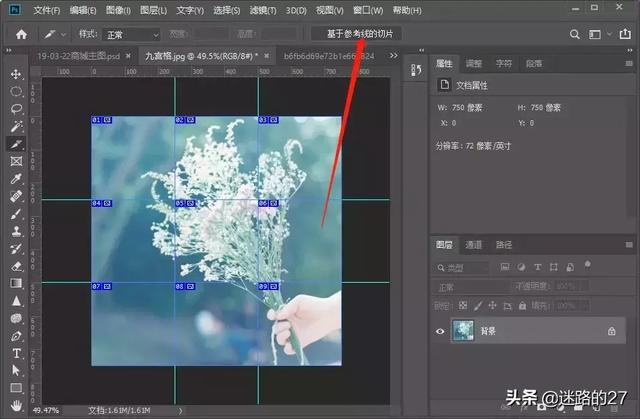
Task: Select the Move tool
Action: [17, 75]
